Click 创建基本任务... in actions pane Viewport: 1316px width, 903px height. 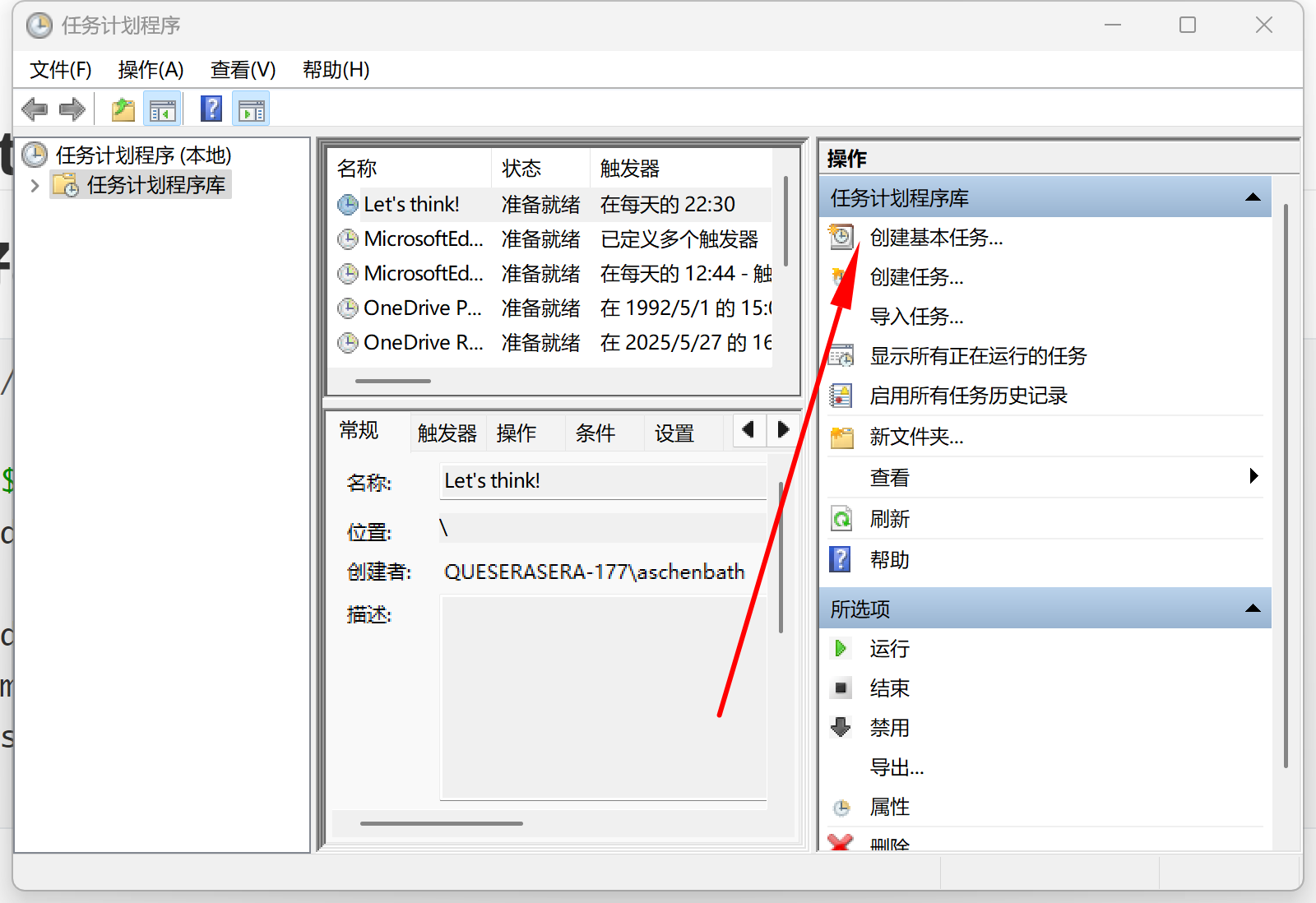pos(936,238)
